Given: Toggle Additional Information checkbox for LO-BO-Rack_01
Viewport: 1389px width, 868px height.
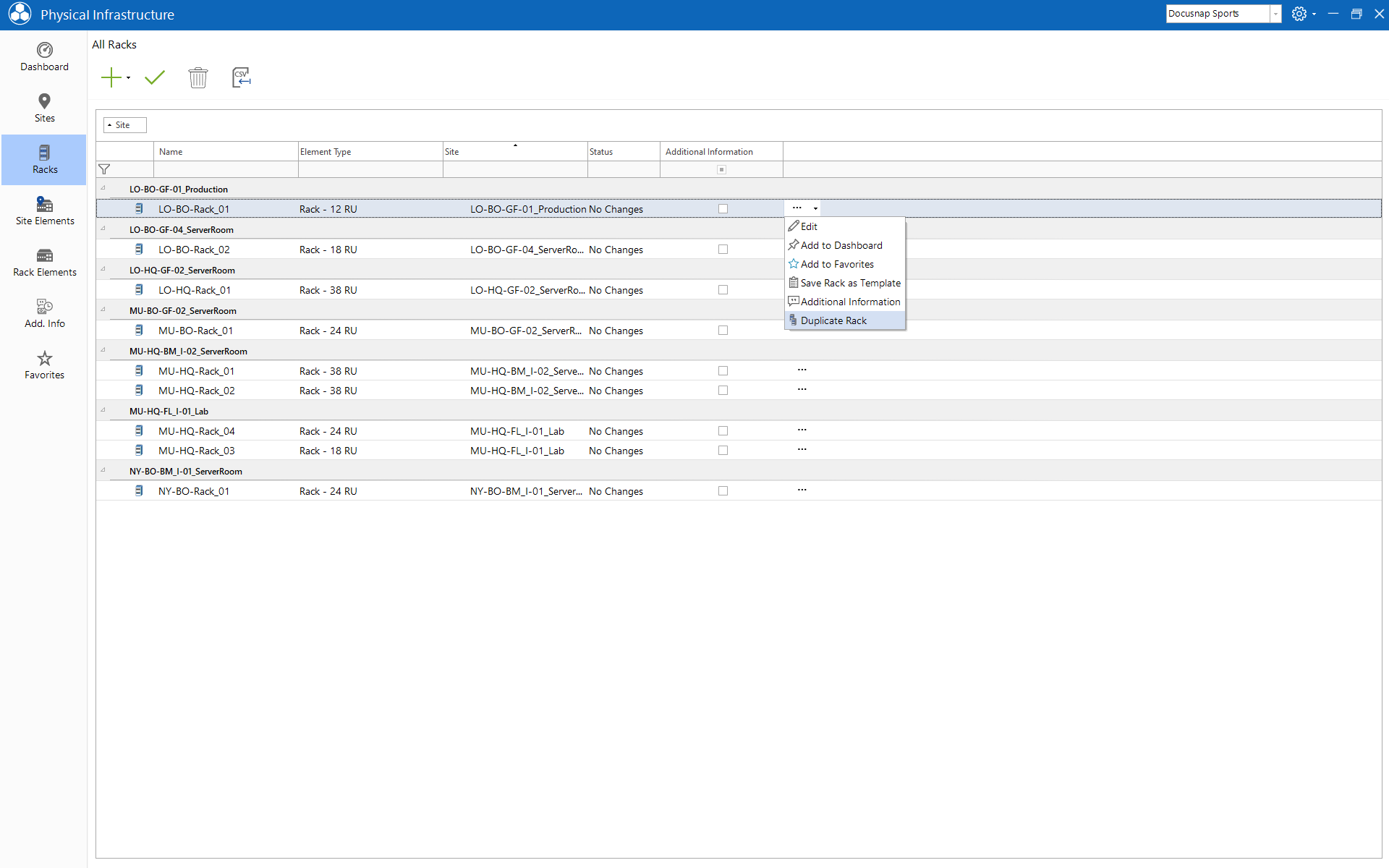Looking at the screenshot, I should pos(723,209).
